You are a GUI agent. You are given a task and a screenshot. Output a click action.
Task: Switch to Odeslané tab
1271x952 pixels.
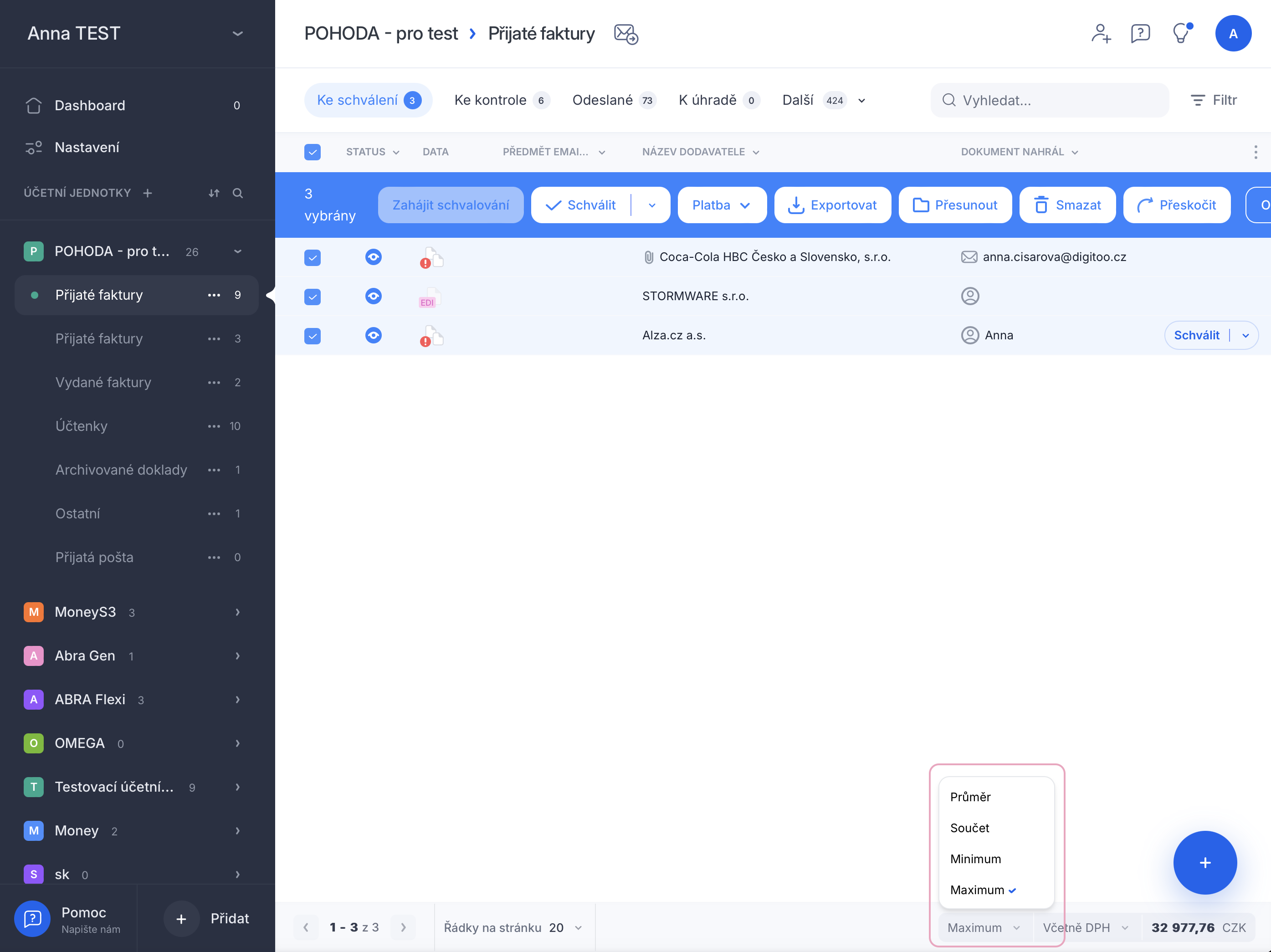(614, 101)
